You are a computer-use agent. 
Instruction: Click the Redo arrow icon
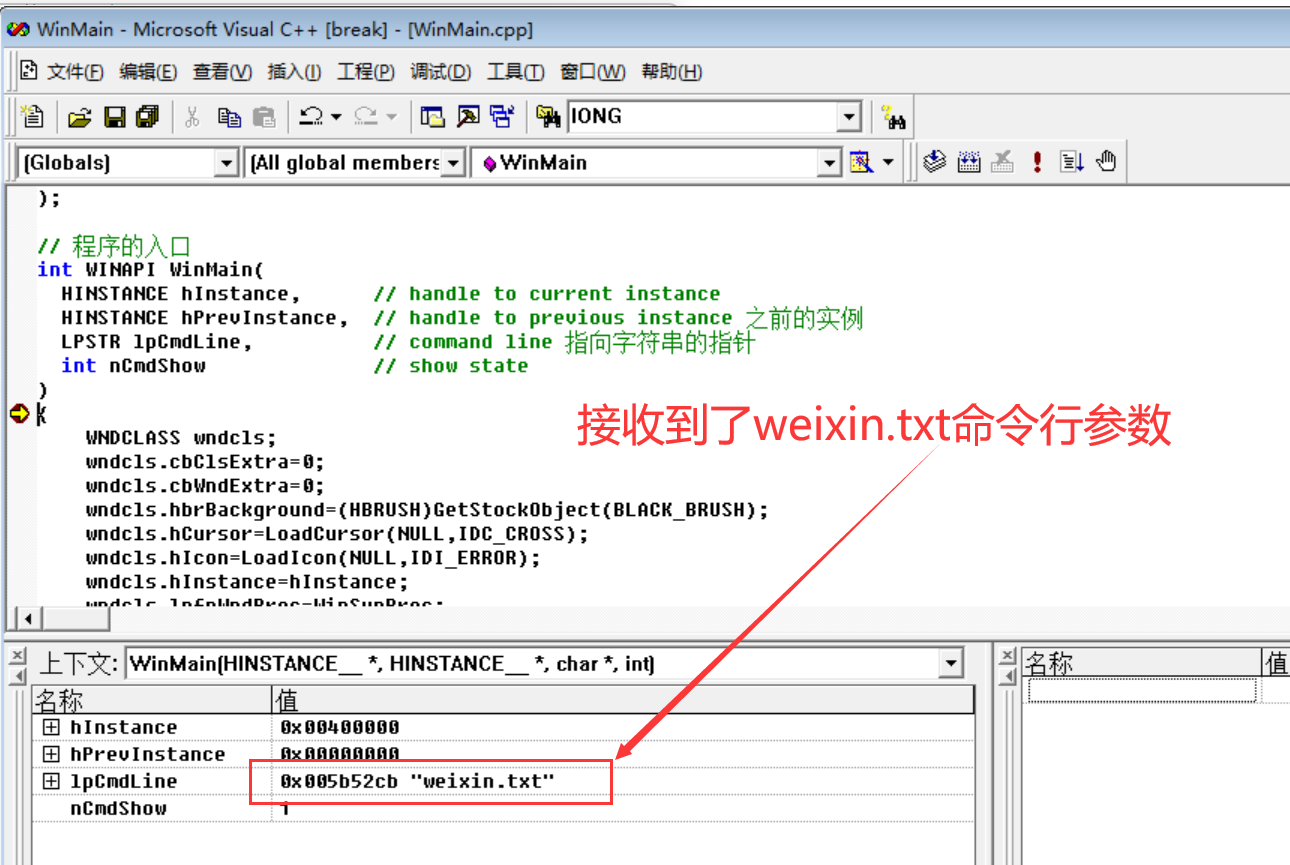(x=366, y=117)
